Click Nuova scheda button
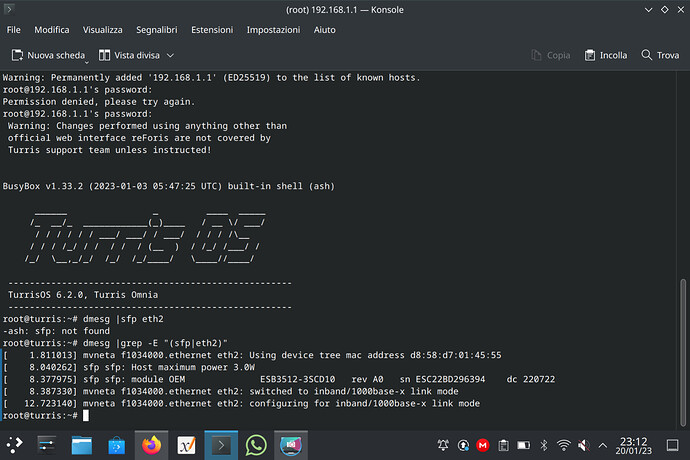 click(x=48, y=55)
